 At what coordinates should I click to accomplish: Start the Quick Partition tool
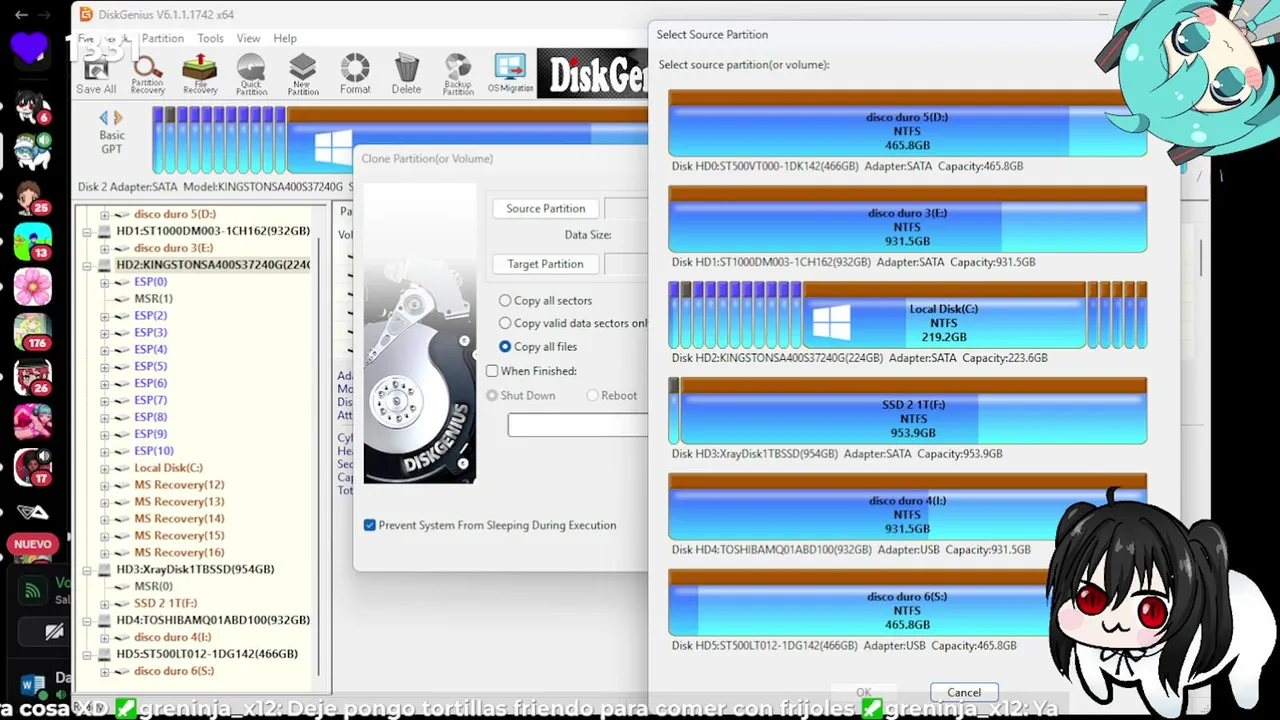pos(251,74)
